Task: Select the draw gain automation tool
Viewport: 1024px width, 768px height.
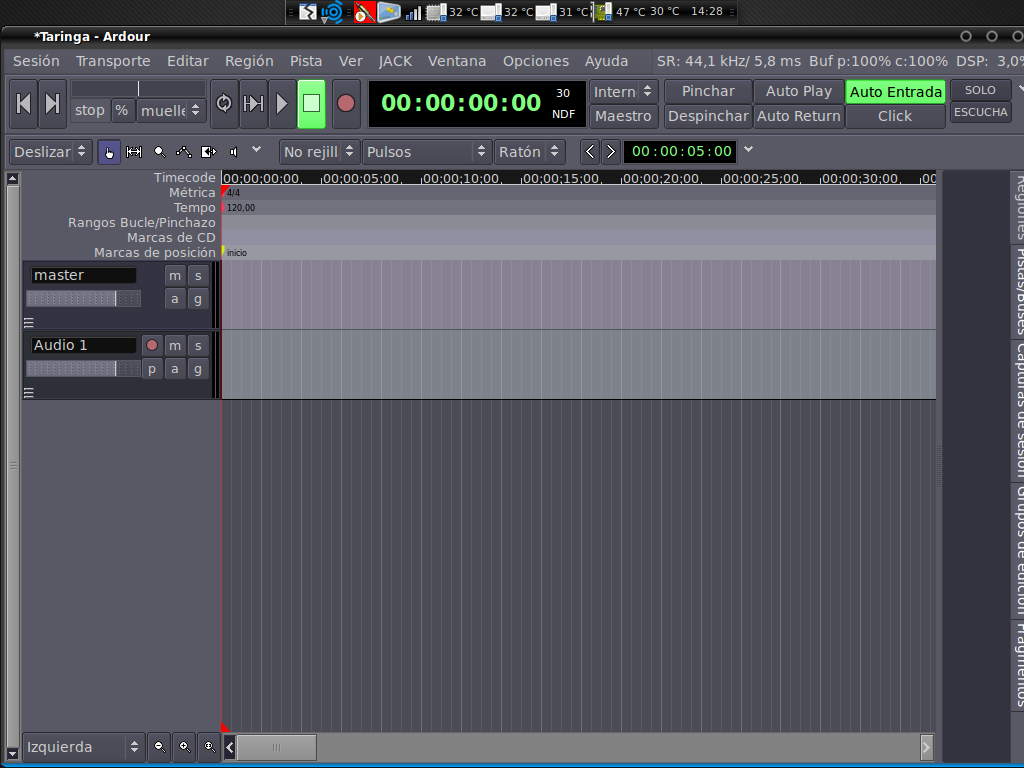Action: point(184,152)
